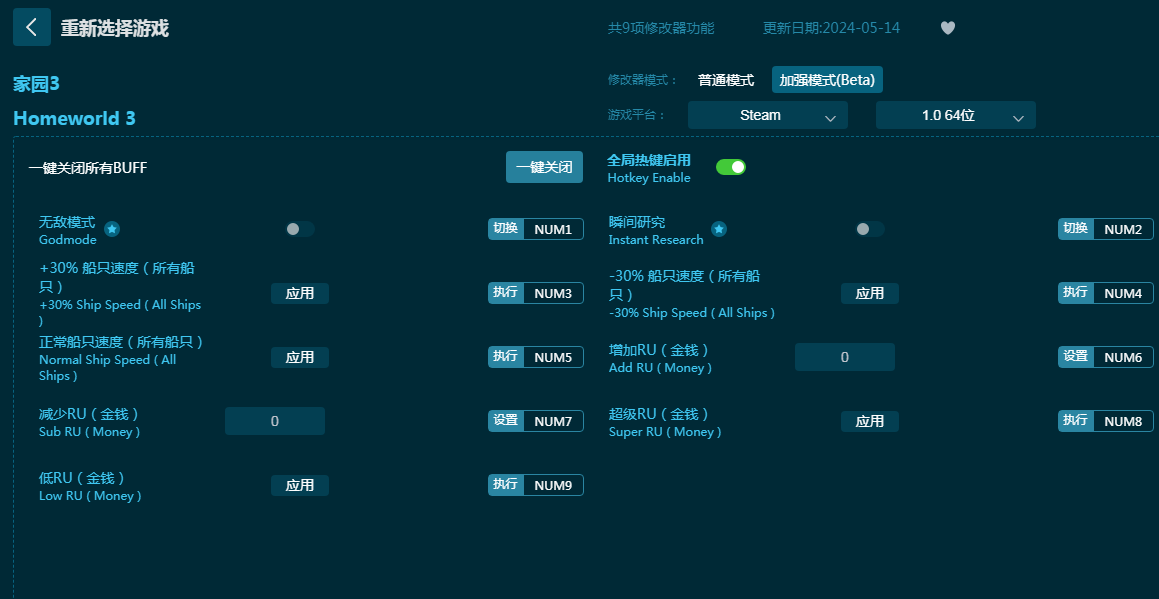The height and width of the screenshot is (599, 1159).
Task: Select 加强模式(Beta) trainer mode
Action: click(x=827, y=80)
